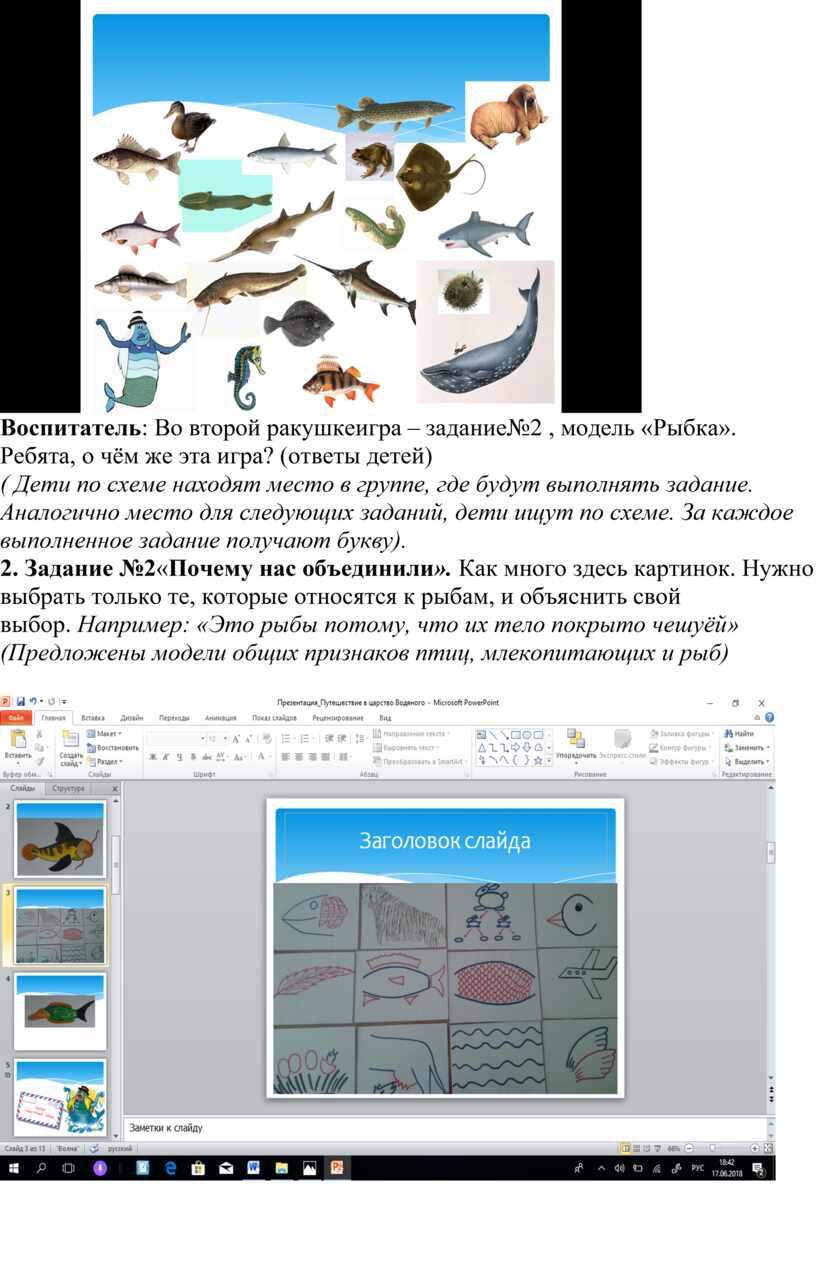Viewport: 816px width, 1267px height.
Task: Click the PowerPoint Help question mark icon
Action: [769, 718]
